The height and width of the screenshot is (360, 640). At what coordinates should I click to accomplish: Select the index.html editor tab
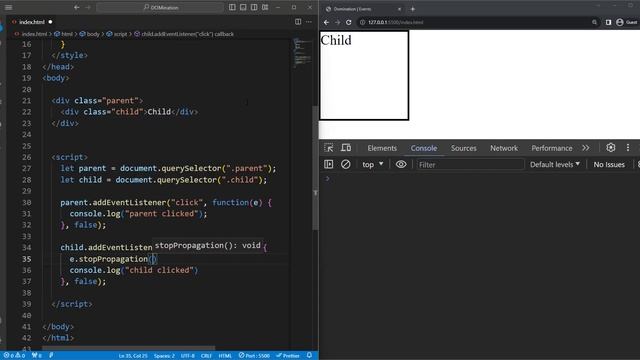pos(32,22)
